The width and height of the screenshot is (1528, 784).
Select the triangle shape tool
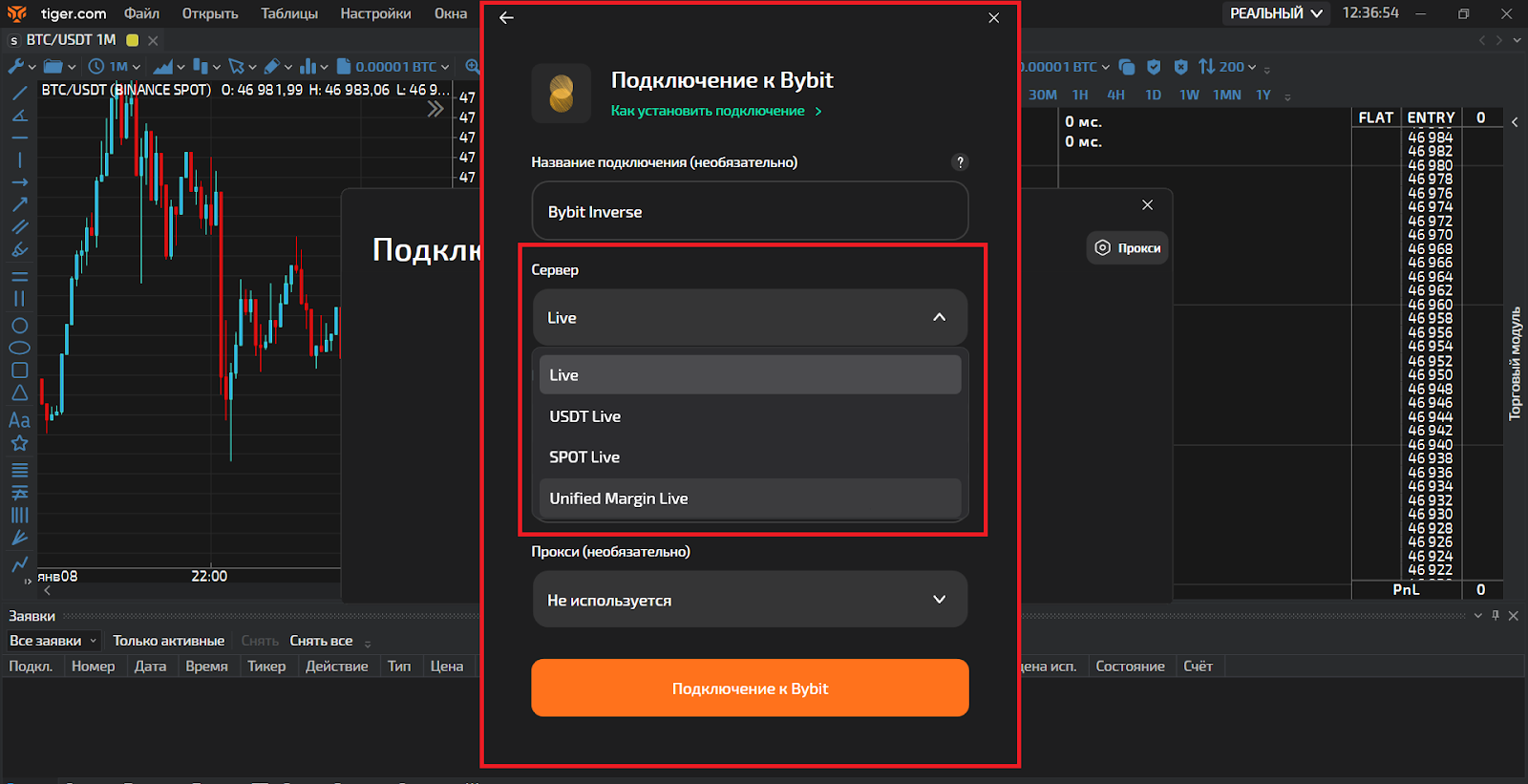(19, 392)
